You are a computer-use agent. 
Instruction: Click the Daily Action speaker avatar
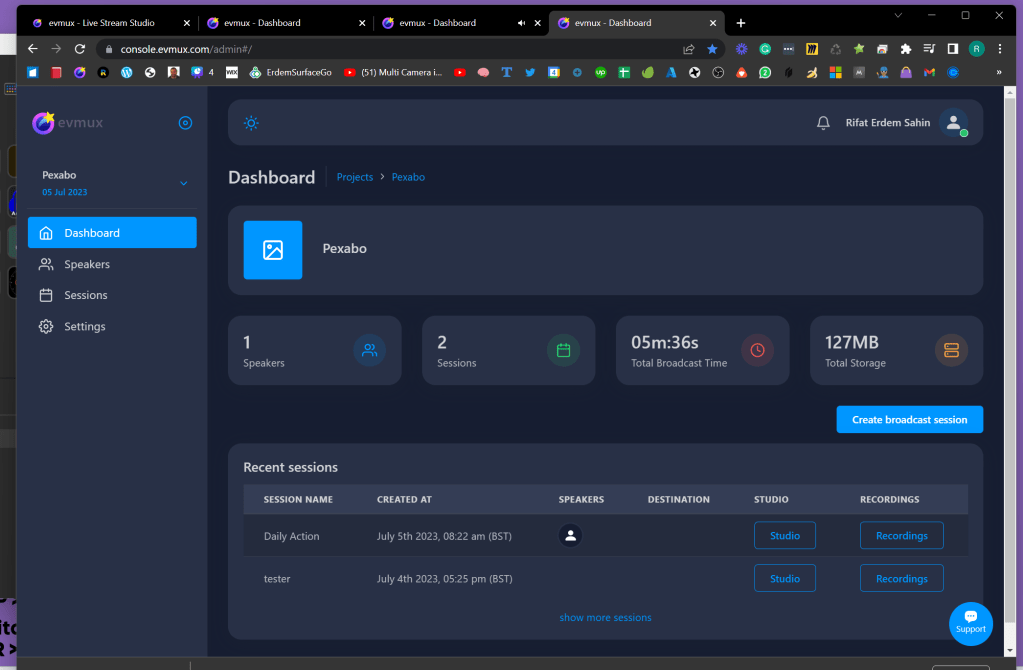(x=570, y=536)
